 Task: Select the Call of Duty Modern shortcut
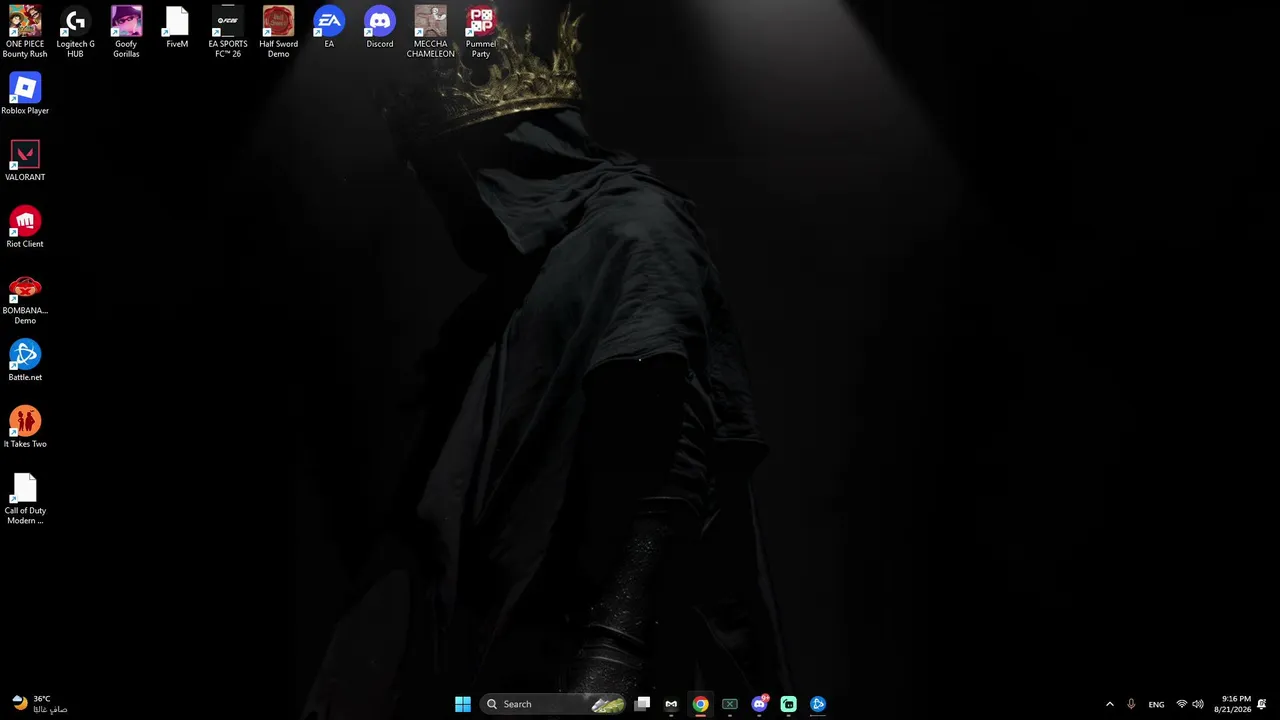(x=25, y=499)
